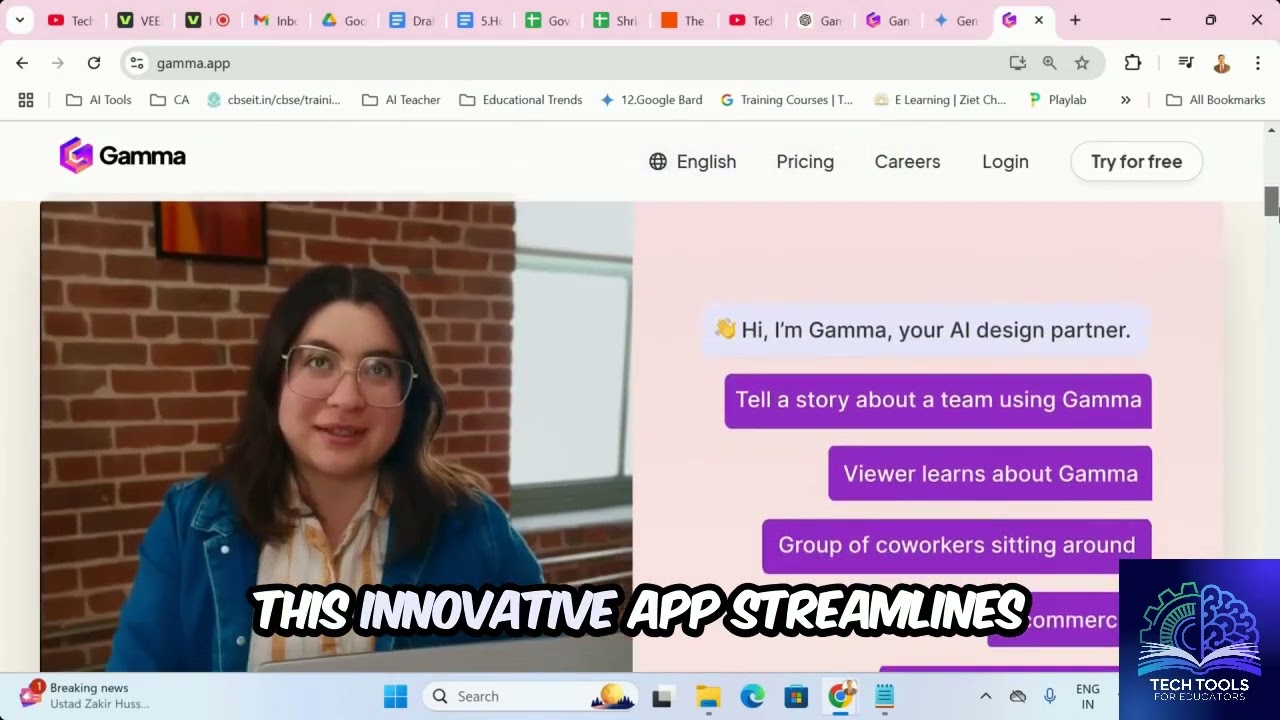1280x720 pixels.
Task: Switch to the Google Drive tab
Action: click(343, 20)
